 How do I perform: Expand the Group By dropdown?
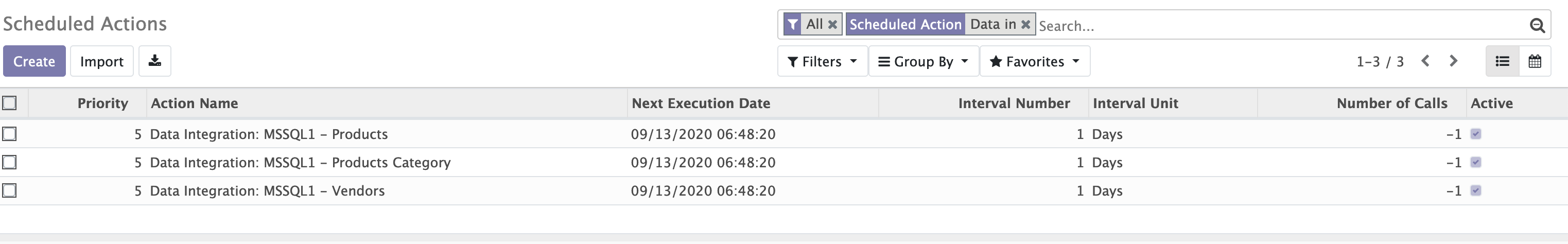click(x=924, y=61)
